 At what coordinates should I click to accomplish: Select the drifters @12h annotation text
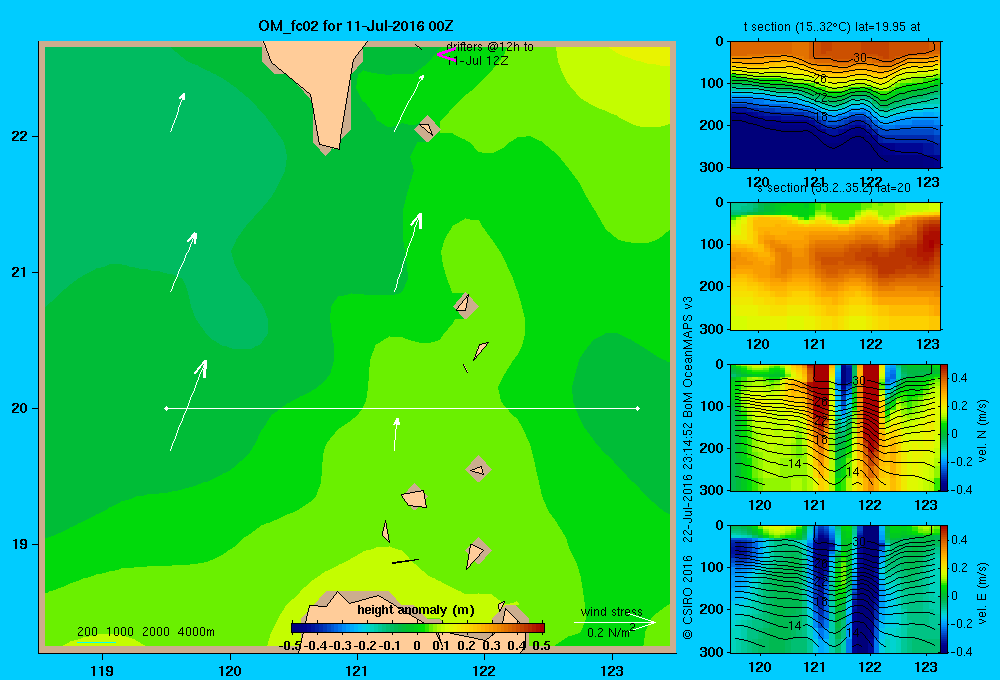[x=490, y=54]
